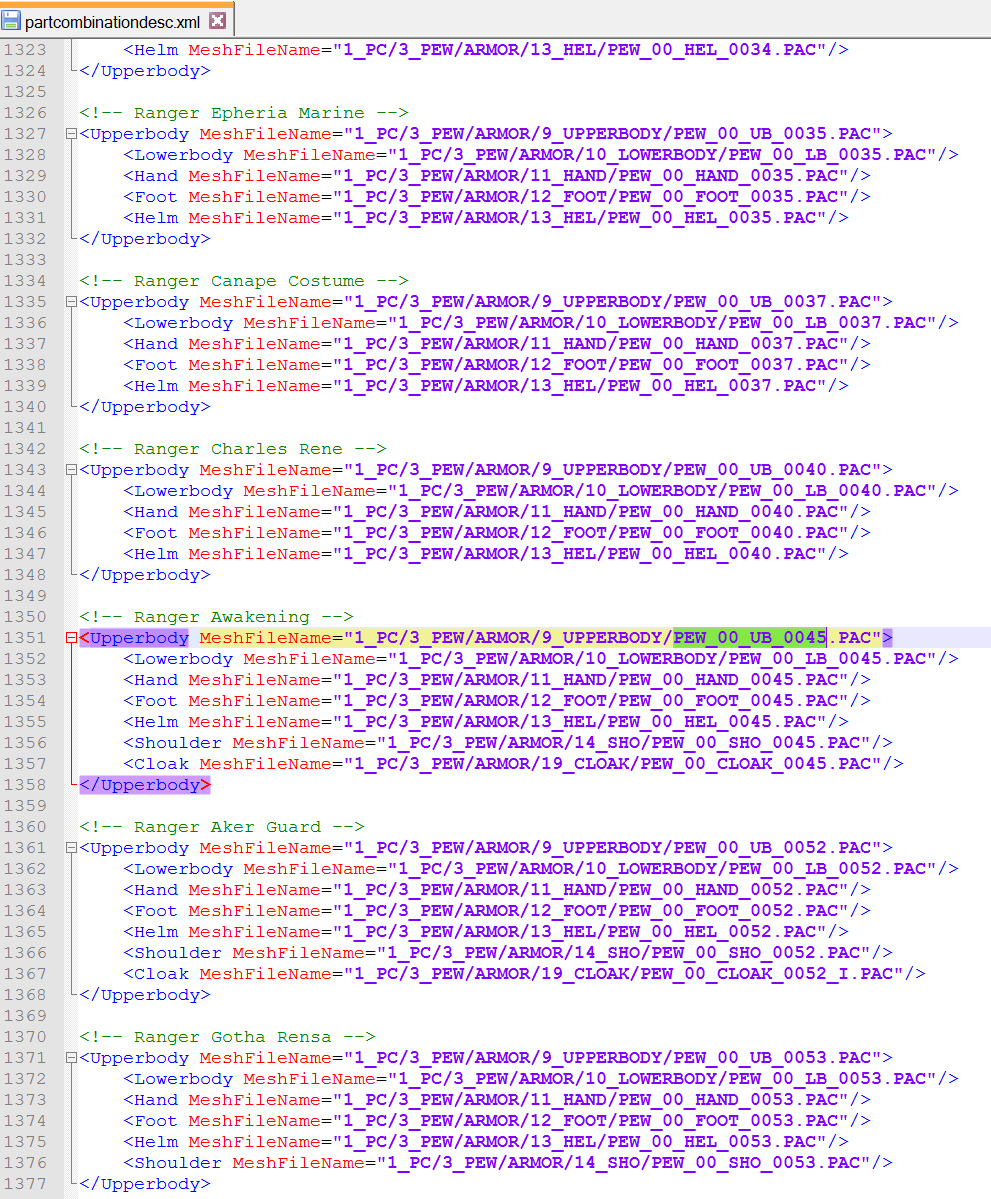Screen dimensions: 991x1199
Task: Collapse the Ranger Epheria Marine Upperbody block
Action: coord(70,134)
